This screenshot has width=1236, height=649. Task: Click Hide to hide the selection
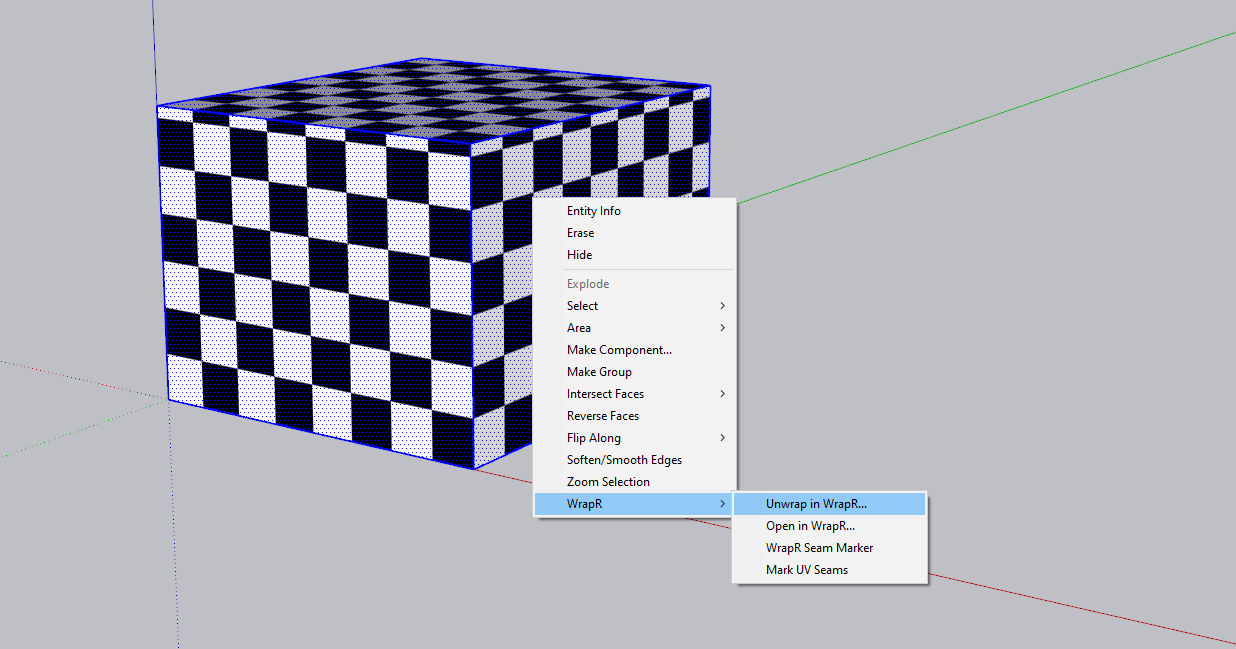(580, 255)
